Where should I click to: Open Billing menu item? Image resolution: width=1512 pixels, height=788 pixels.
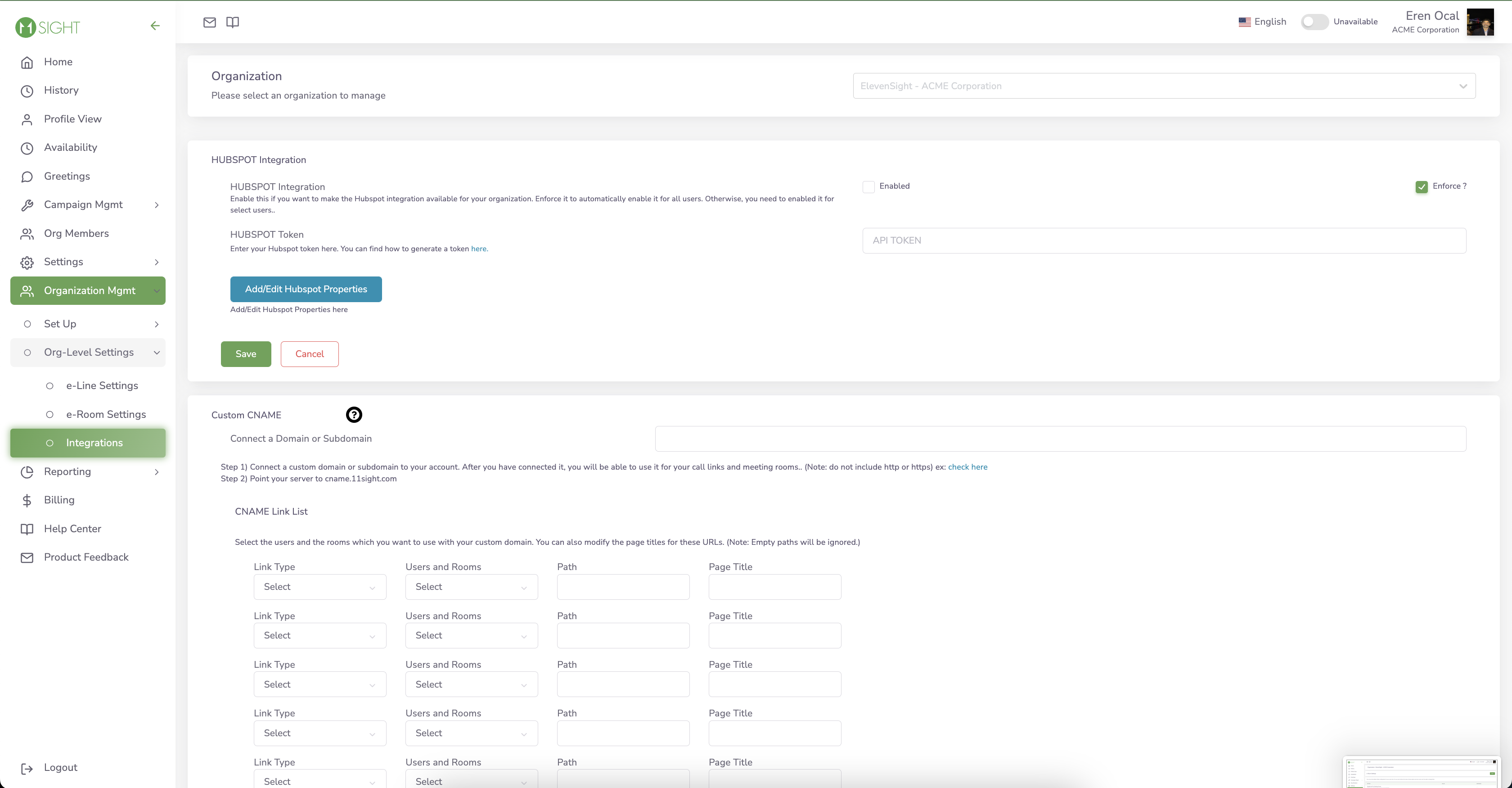pos(87,500)
